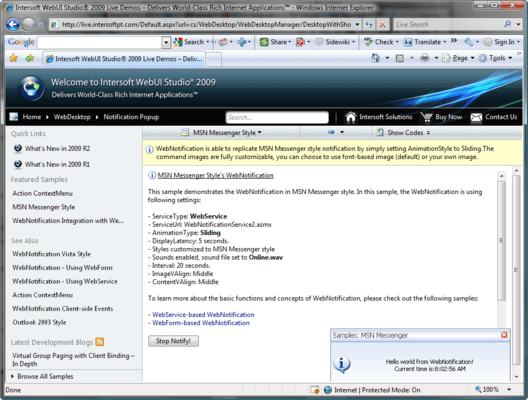This screenshot has width=528, height=400.
Task: Close the MSN Messenger notification popup
Action: [x=504, y=335]
